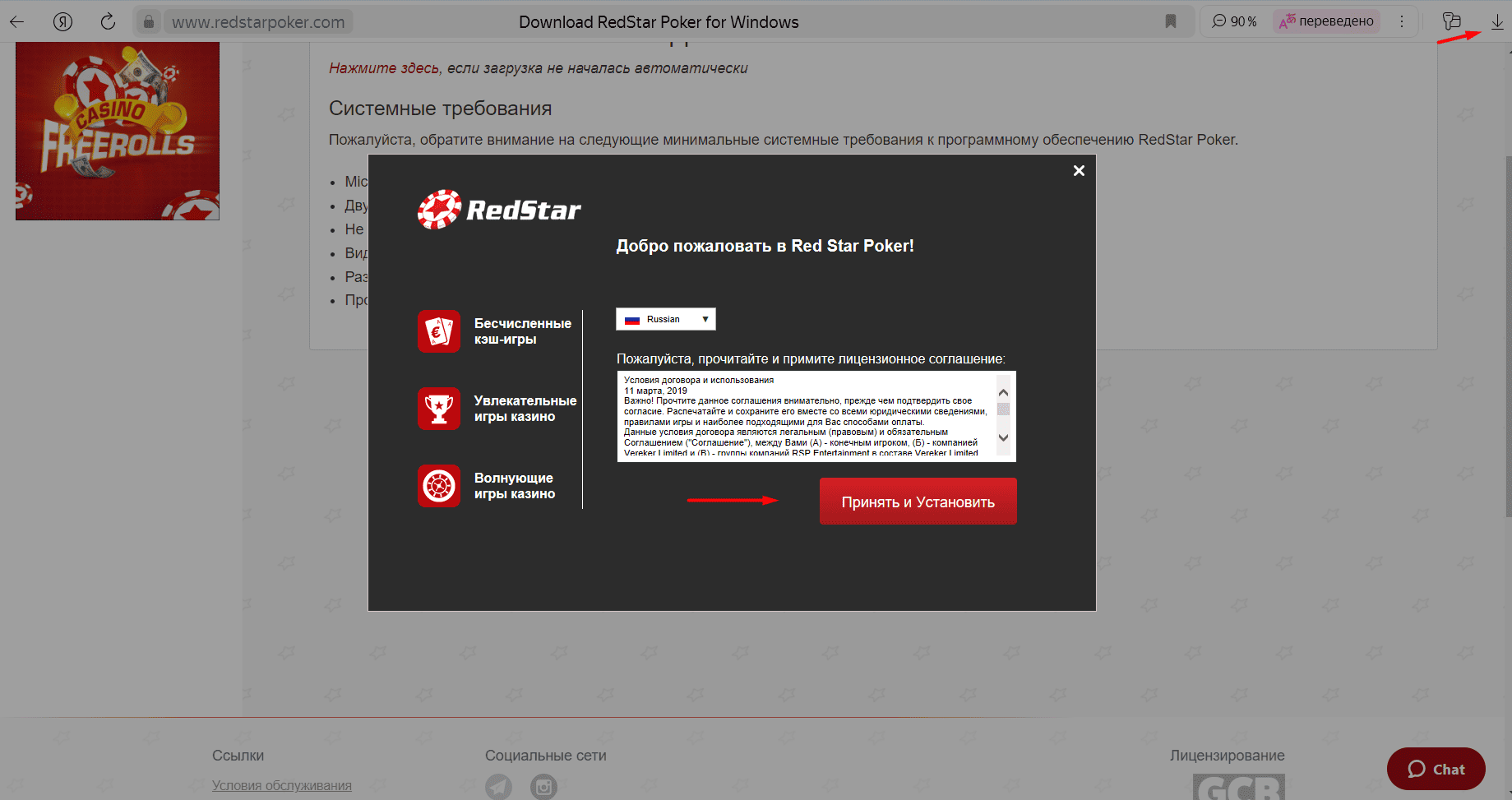Click the cards cash games icon

(439, 331)
